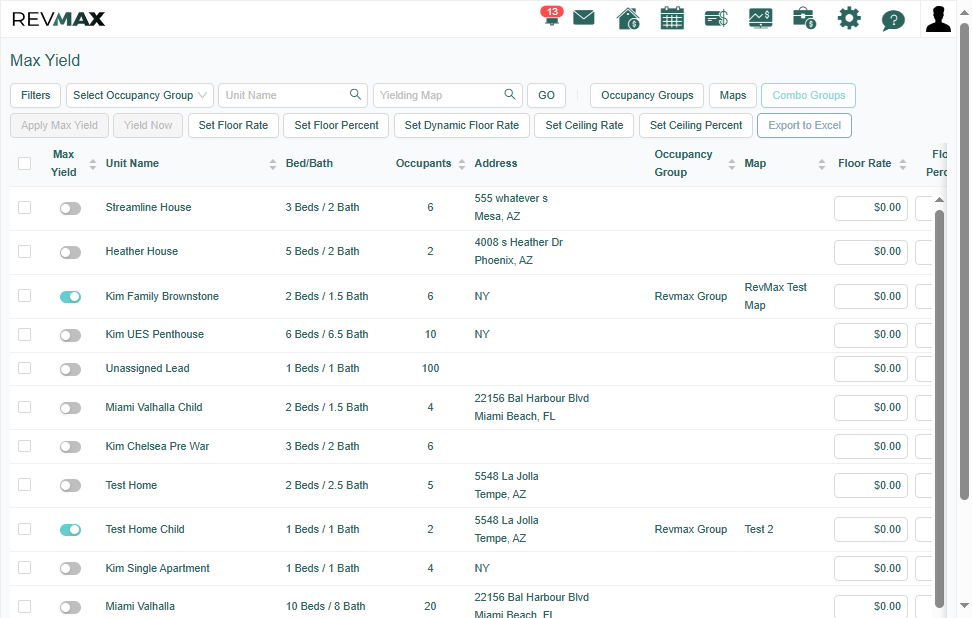Click the page's outer vertical scrollbar
Image resolution: width=972 pixels, height=618 pixels.
point(964,260)
